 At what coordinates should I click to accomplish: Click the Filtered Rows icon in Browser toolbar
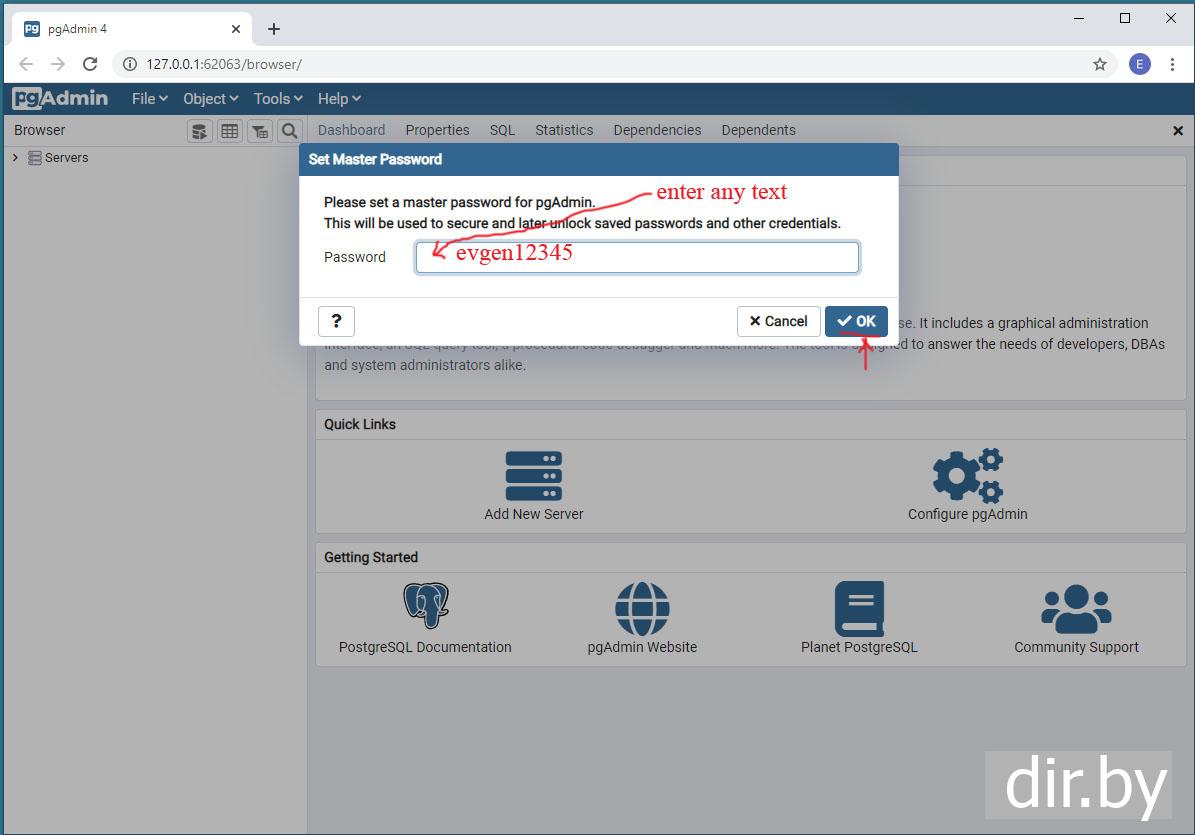[x=260, y=131]
